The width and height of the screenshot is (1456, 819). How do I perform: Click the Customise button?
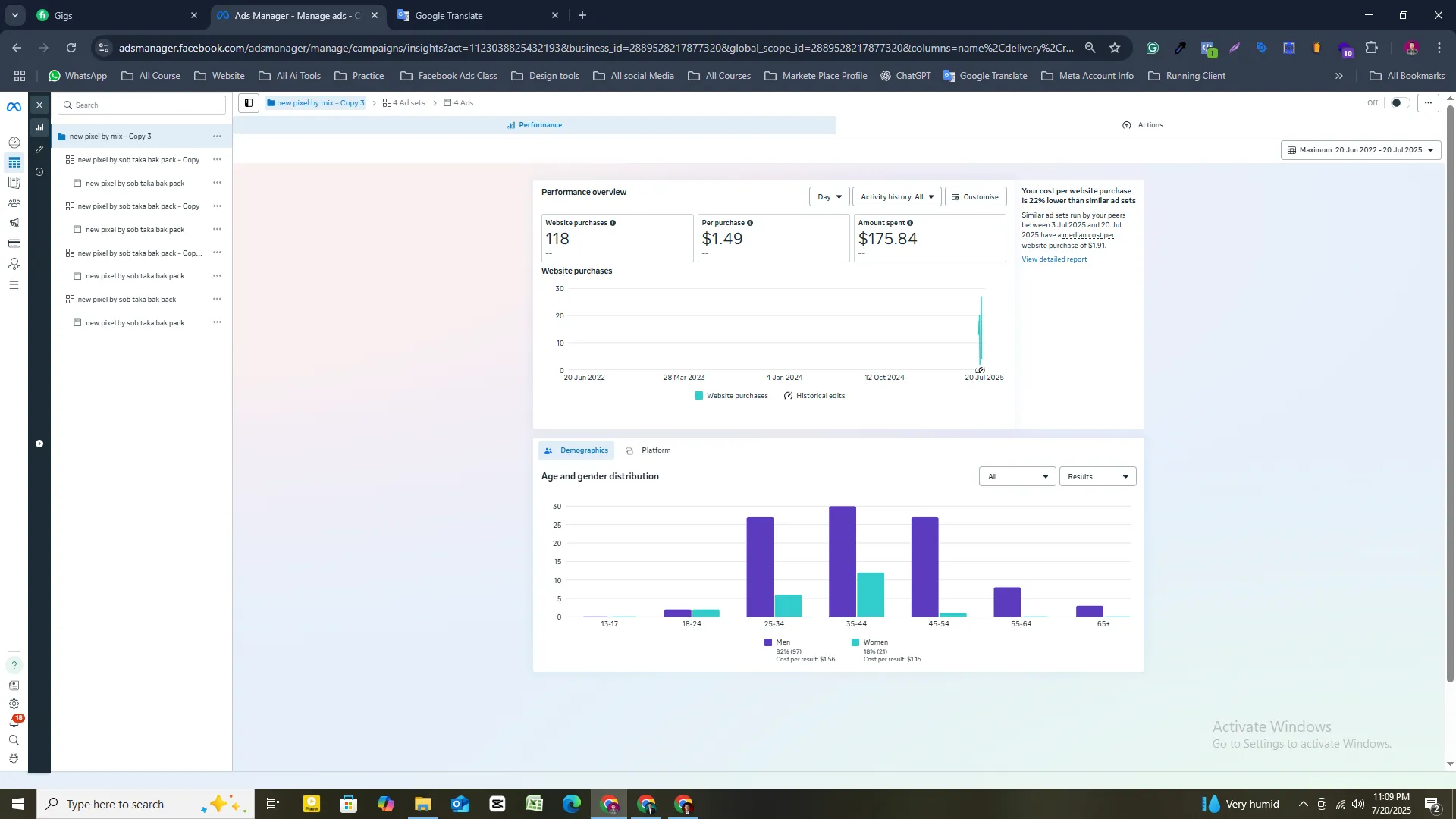click(975, 197)
